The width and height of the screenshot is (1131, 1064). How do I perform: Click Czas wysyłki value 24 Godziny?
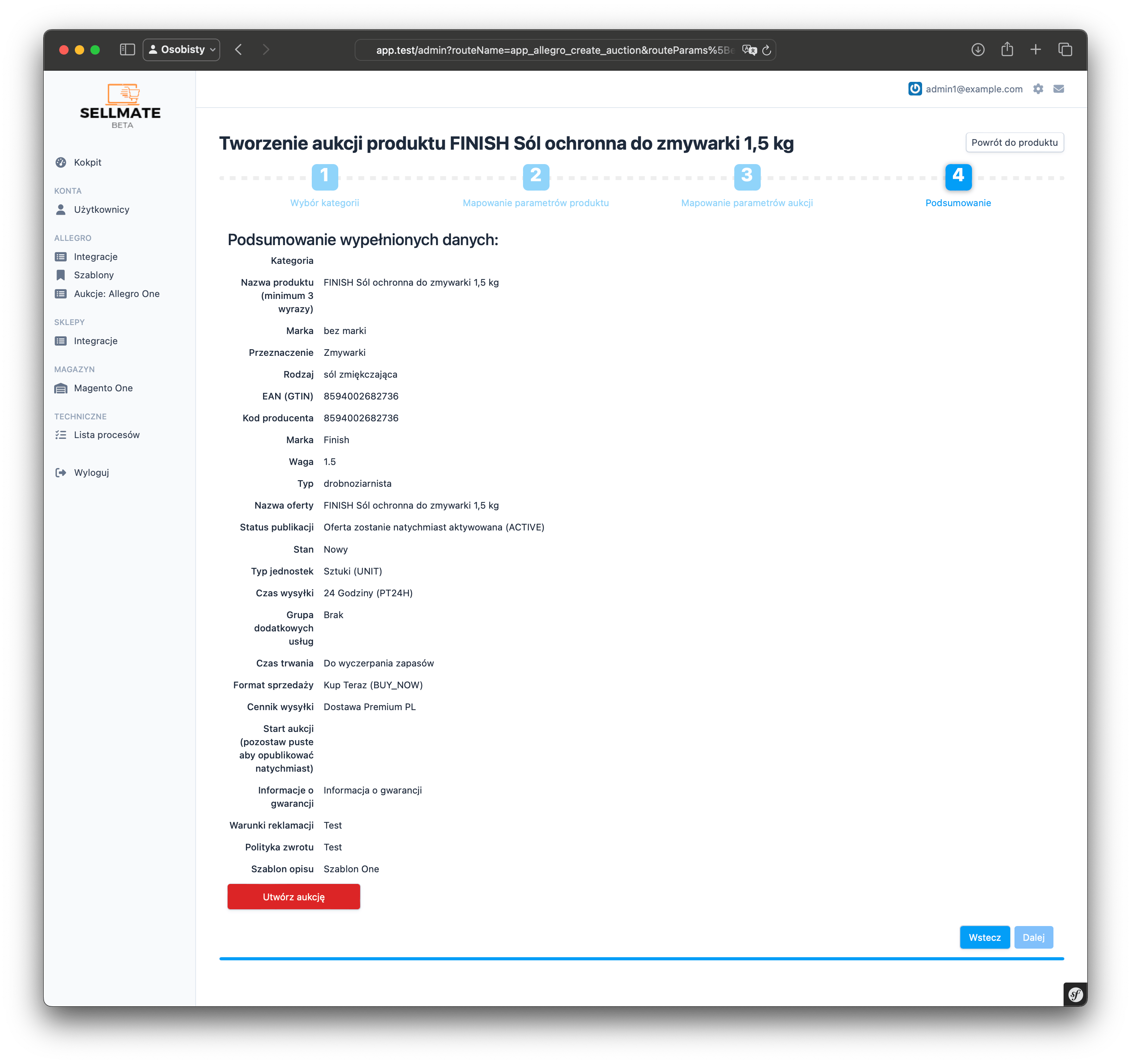click(368, 593)
